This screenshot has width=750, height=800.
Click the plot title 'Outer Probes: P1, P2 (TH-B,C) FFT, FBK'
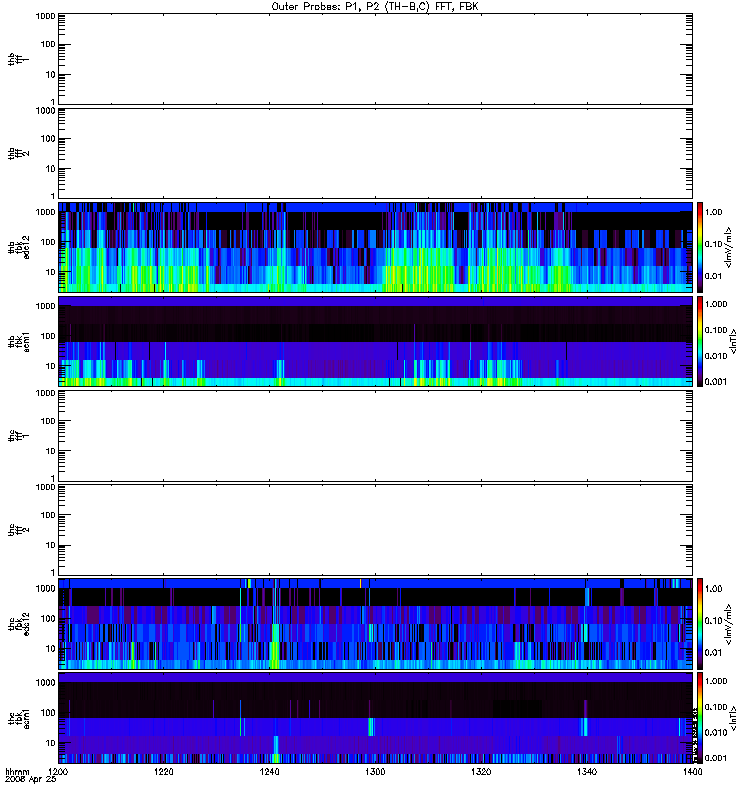[375, 7]
